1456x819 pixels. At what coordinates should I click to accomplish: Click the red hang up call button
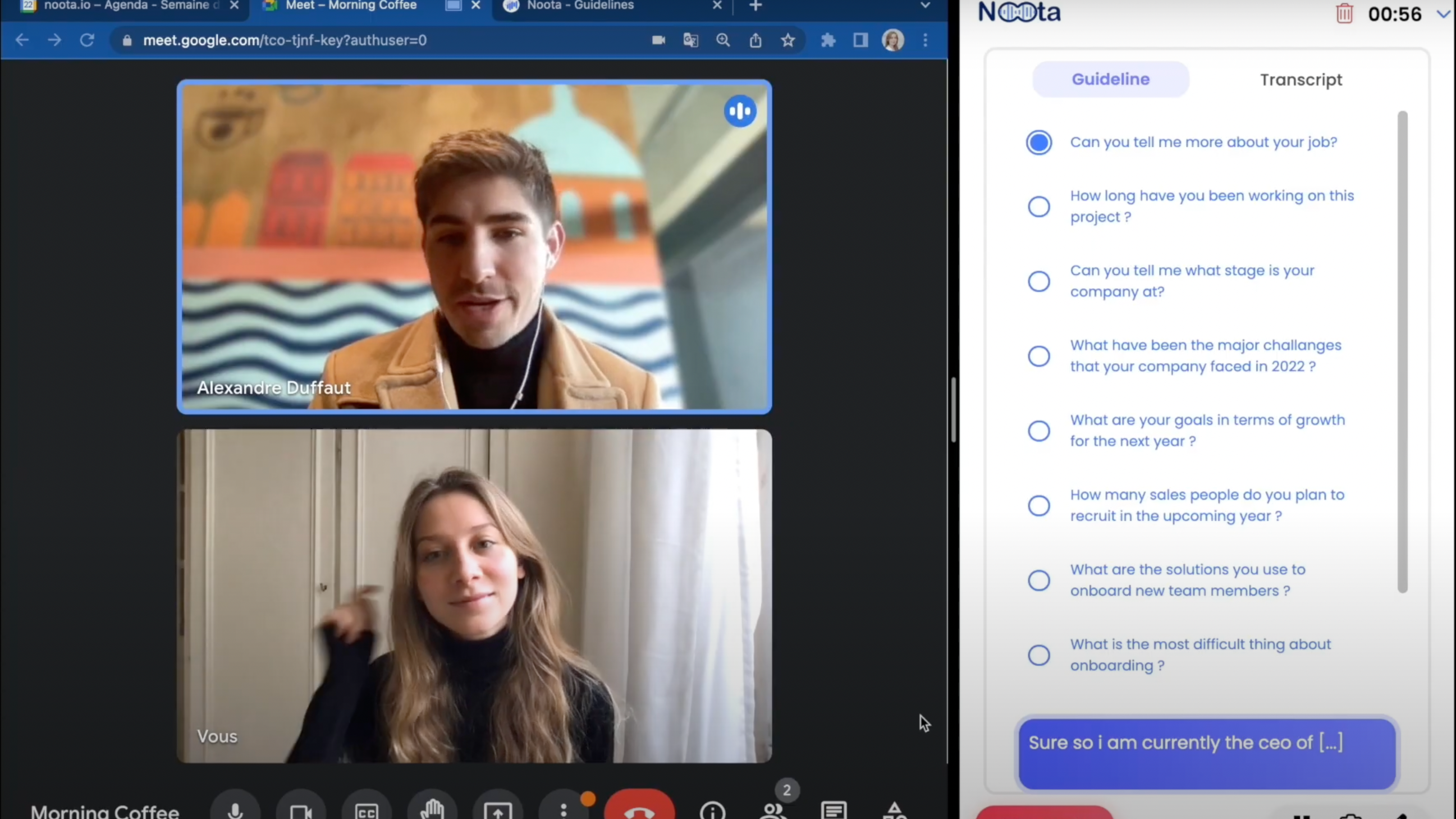coord(639,808)
